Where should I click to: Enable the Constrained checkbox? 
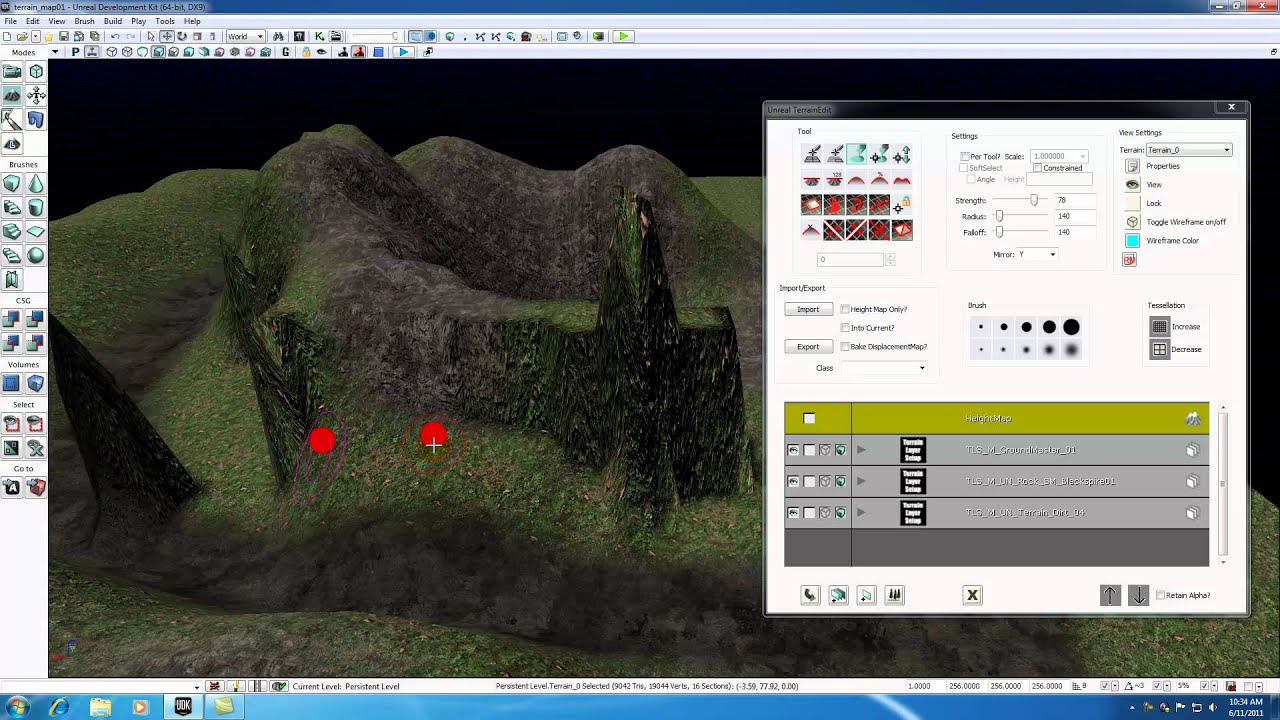[x=1038, y=168]
